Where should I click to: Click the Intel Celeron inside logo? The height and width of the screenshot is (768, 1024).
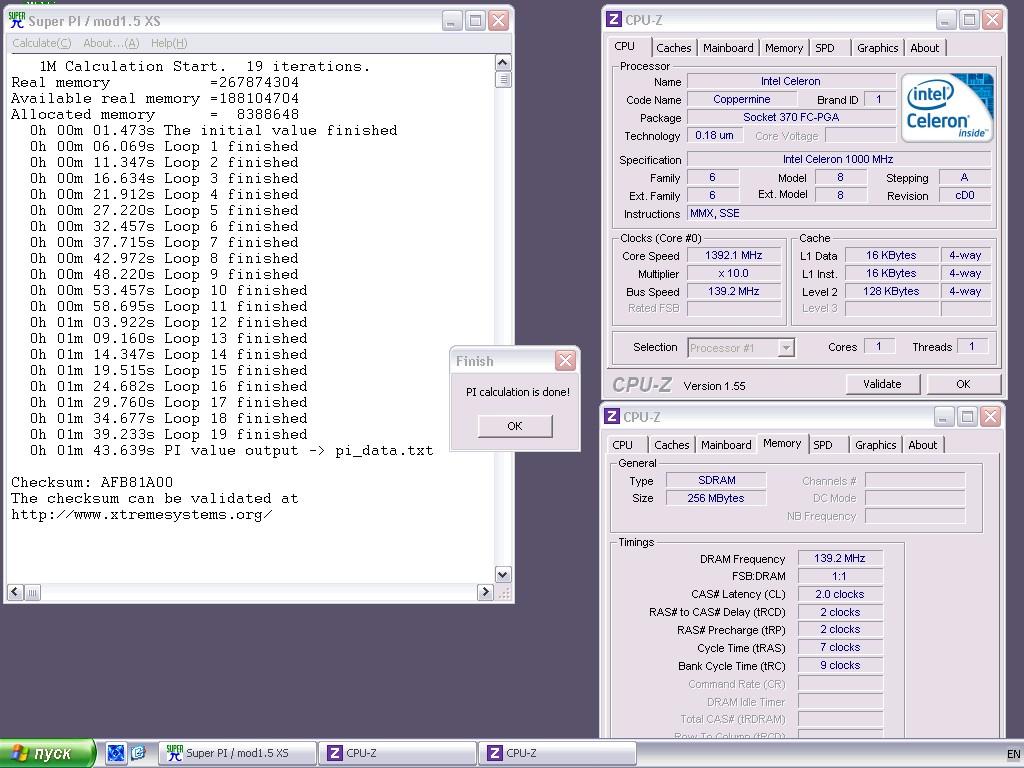coord(947,108)
